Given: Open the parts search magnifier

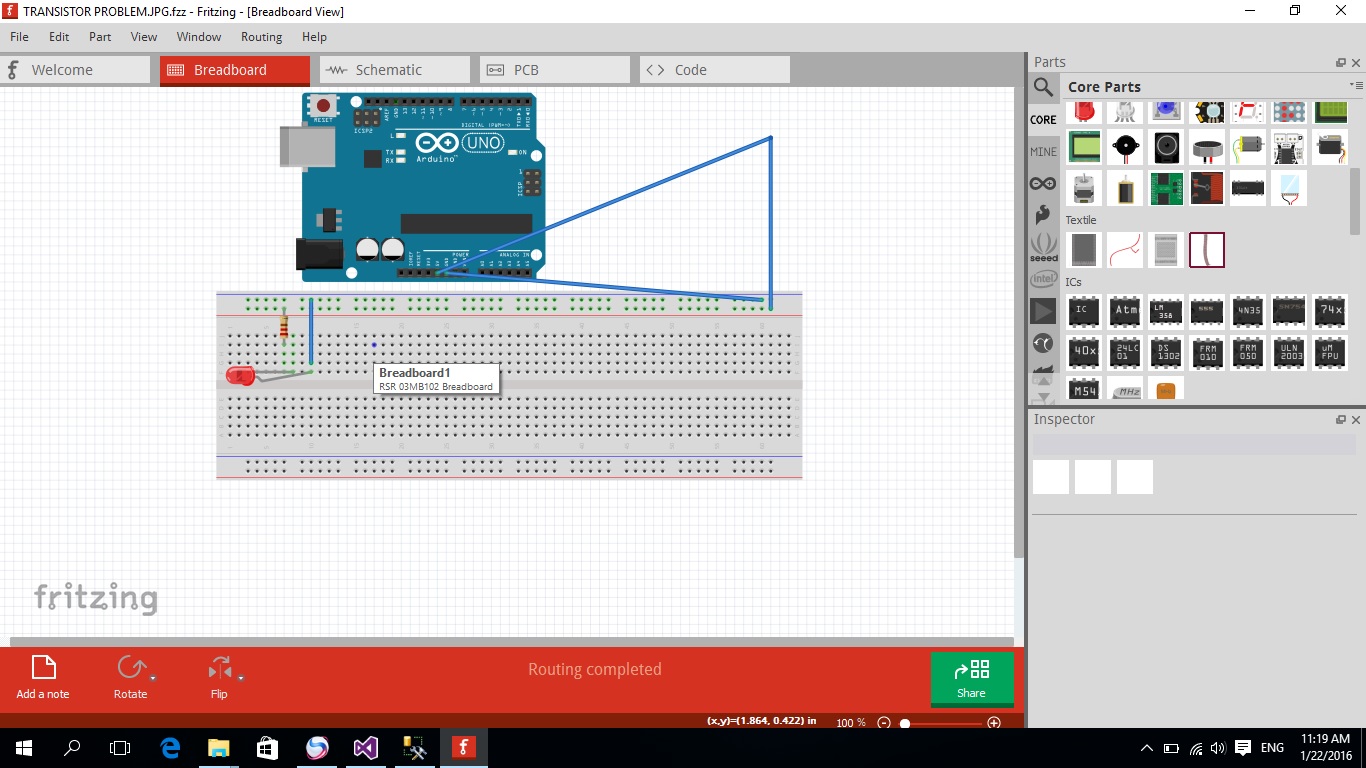Looking at the screenshot, I should pos(1043,87).
